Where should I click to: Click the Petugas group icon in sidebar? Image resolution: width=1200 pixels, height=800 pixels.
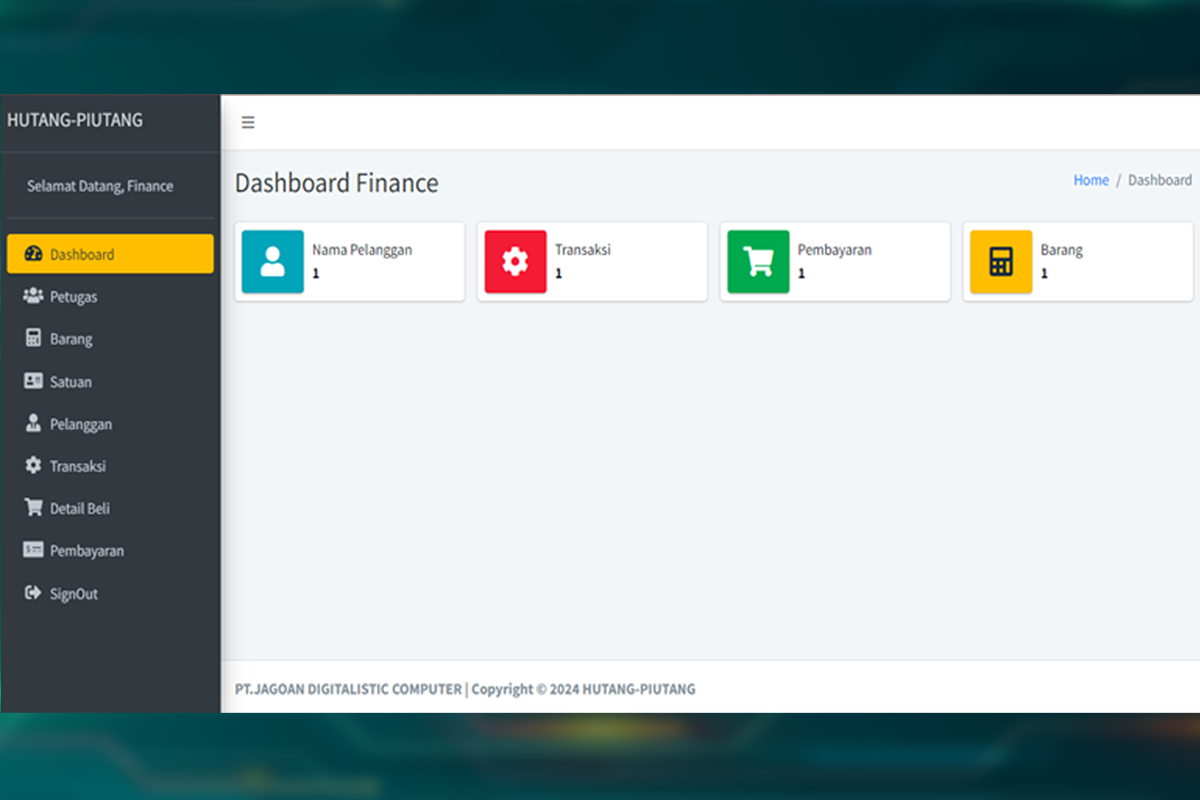[33, 297]
